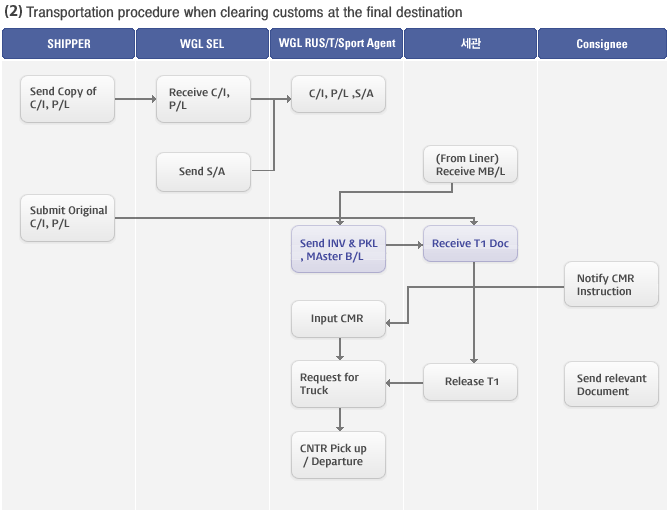Select the CNTR Pick up / Departure box
The image size is (670, 510).
(338, 455)
